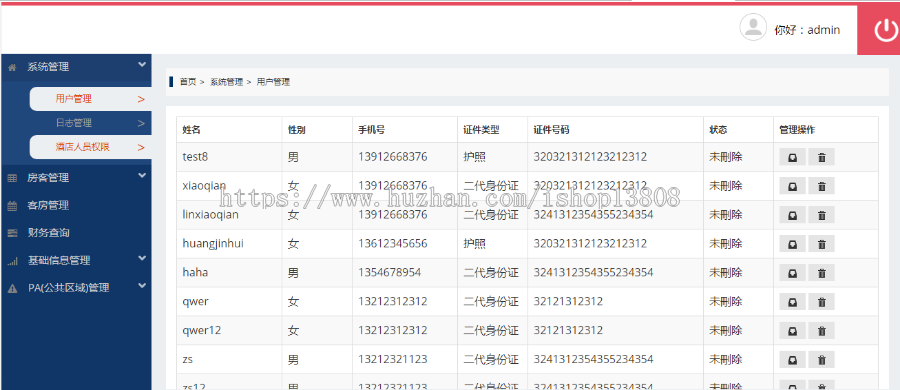Image resolution: width=900 pixels, height=390 pixels.
Task: Click the 状态 column header
Action: (x=718, y=130)
